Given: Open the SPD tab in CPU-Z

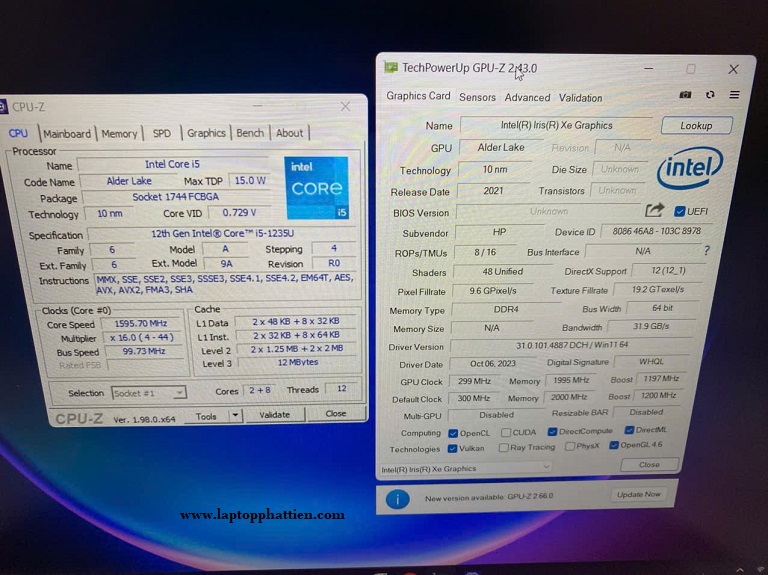Looking at the screenshot, I should [162, 133].
